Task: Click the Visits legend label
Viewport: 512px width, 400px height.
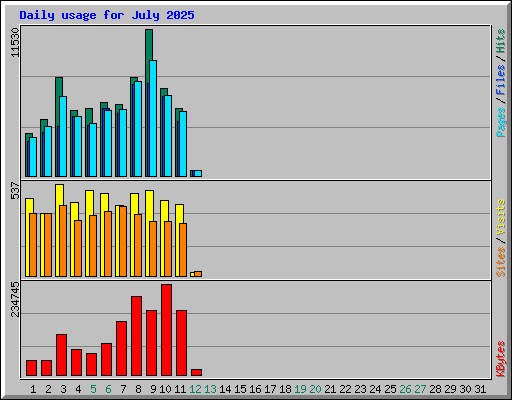Action: (501, 217)
